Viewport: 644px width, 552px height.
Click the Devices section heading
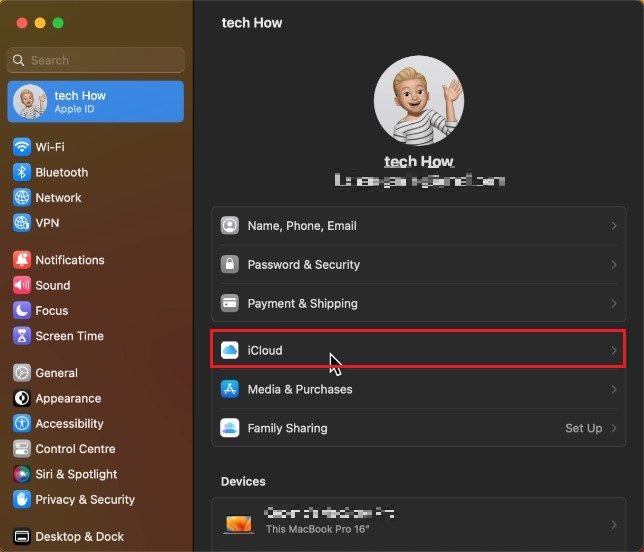coord(243,481)
